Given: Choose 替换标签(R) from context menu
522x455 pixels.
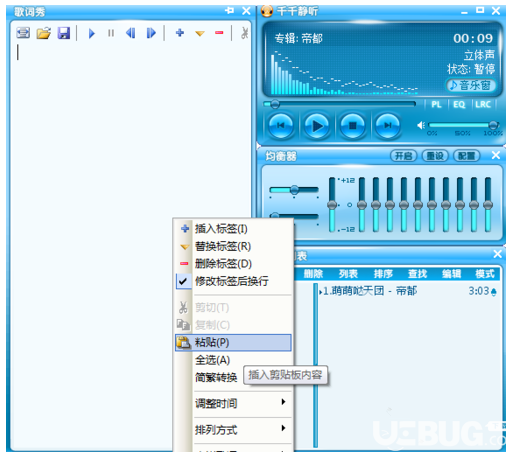Looking at the screenshot, I should (x=233, y=246).
